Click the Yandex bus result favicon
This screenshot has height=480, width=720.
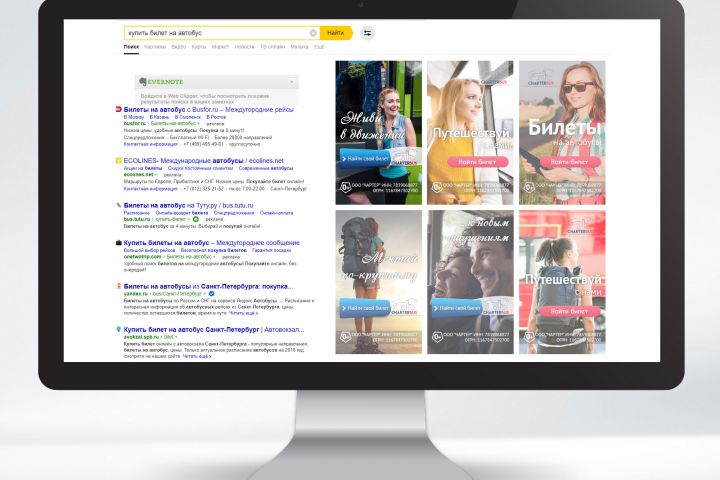click(118, 286)
